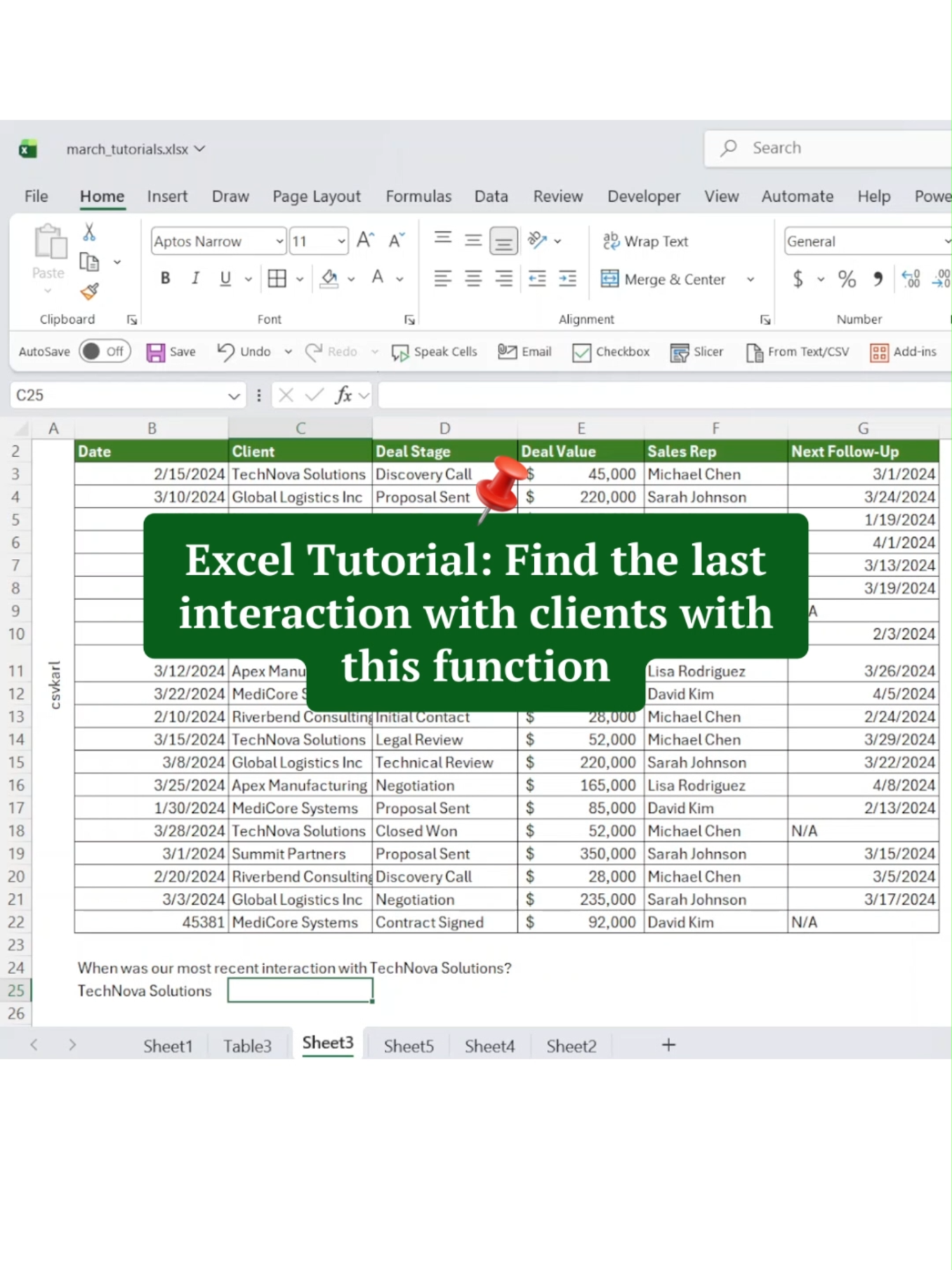Toggle Underline formatting

click(225, 278)
